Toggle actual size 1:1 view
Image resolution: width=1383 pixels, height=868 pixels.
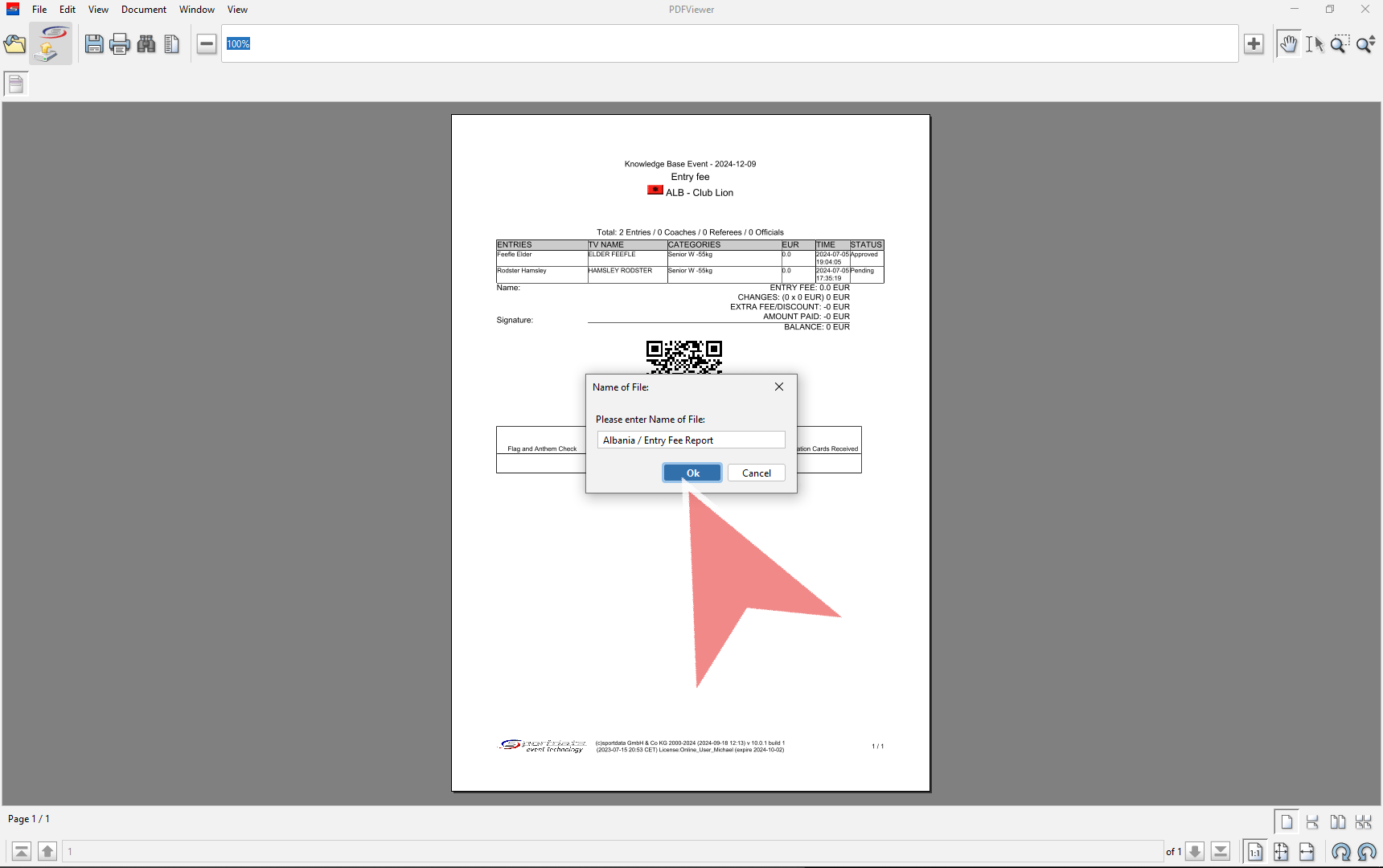pos(1255,851)
